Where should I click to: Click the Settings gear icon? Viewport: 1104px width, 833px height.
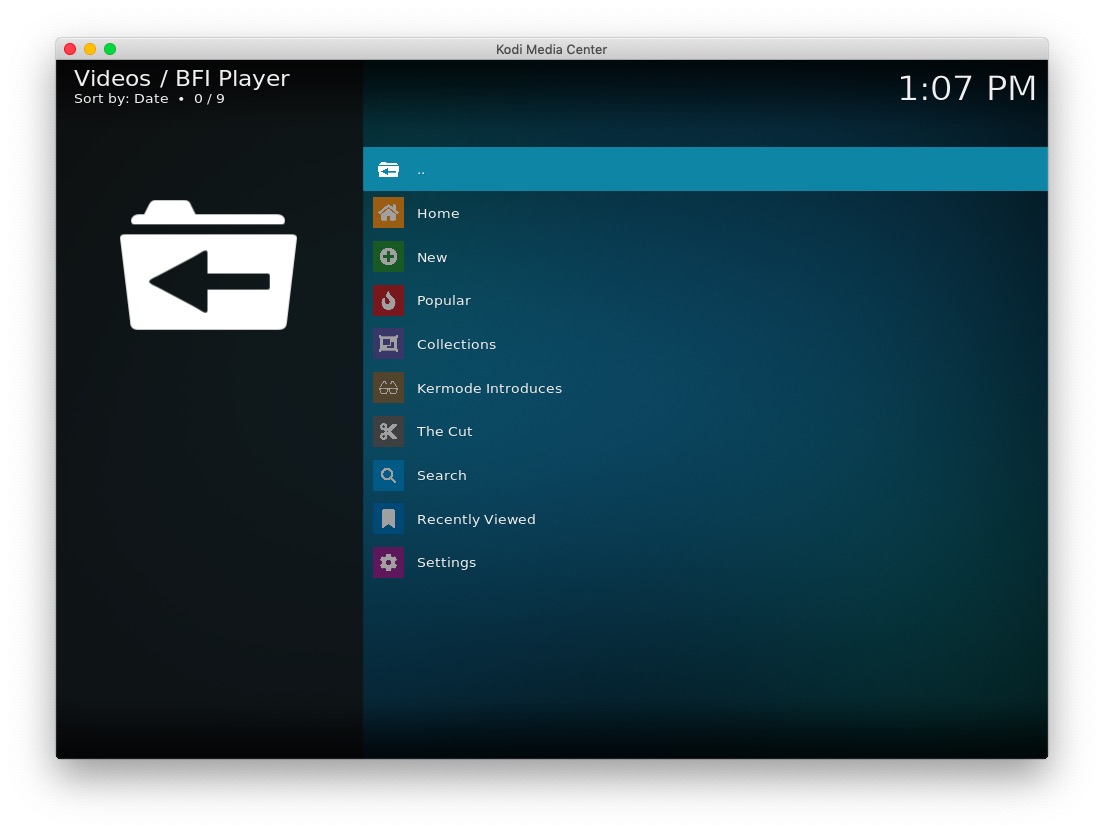[x=388, y=562]
